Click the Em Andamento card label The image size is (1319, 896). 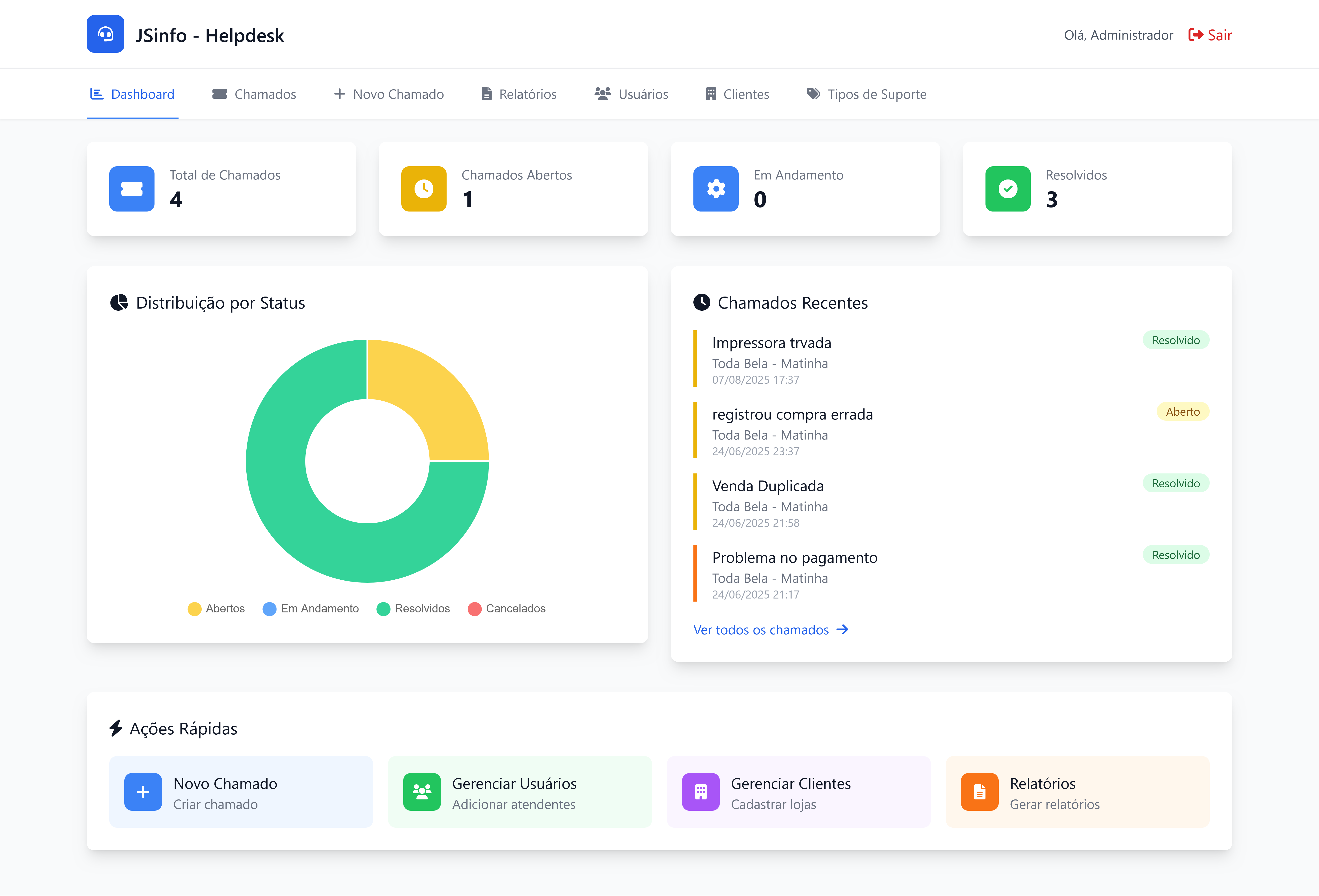(798, 175)
